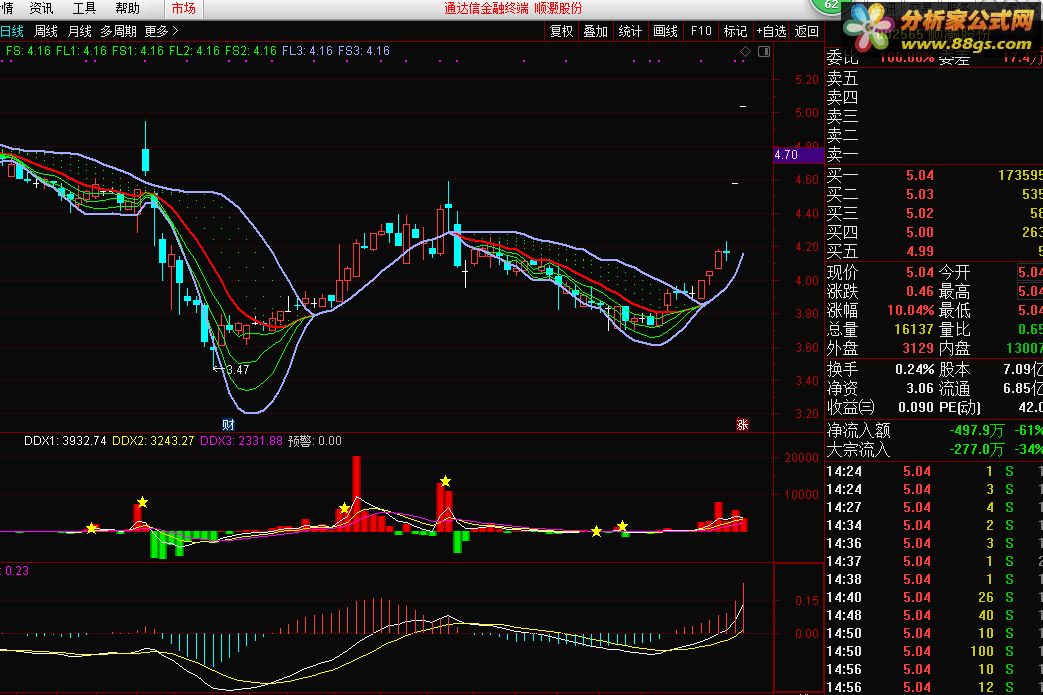Click the 叠加 overlay button
This screenshot has width=1043, height=695.
coord(595,31)
